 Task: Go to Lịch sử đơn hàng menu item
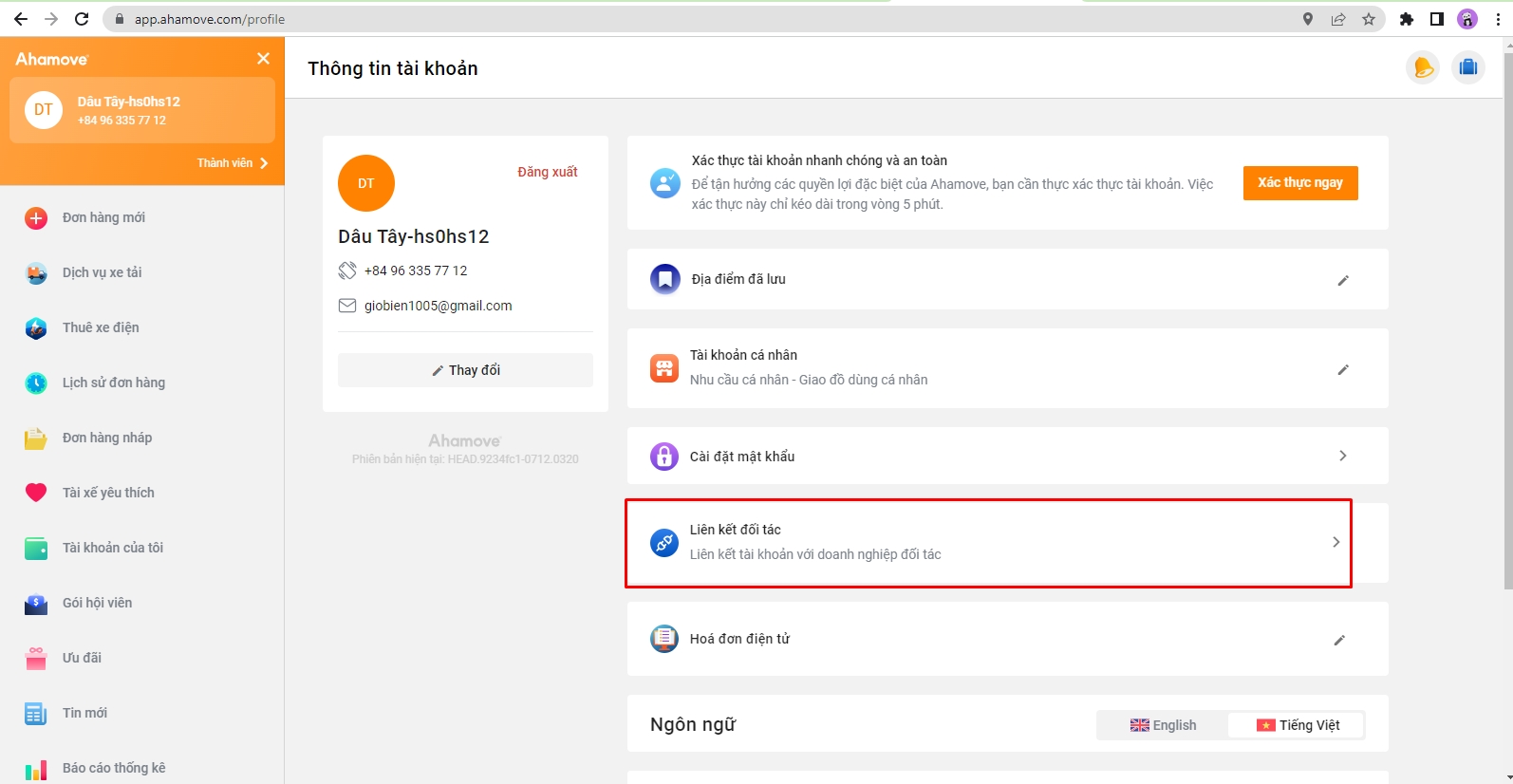113,383
